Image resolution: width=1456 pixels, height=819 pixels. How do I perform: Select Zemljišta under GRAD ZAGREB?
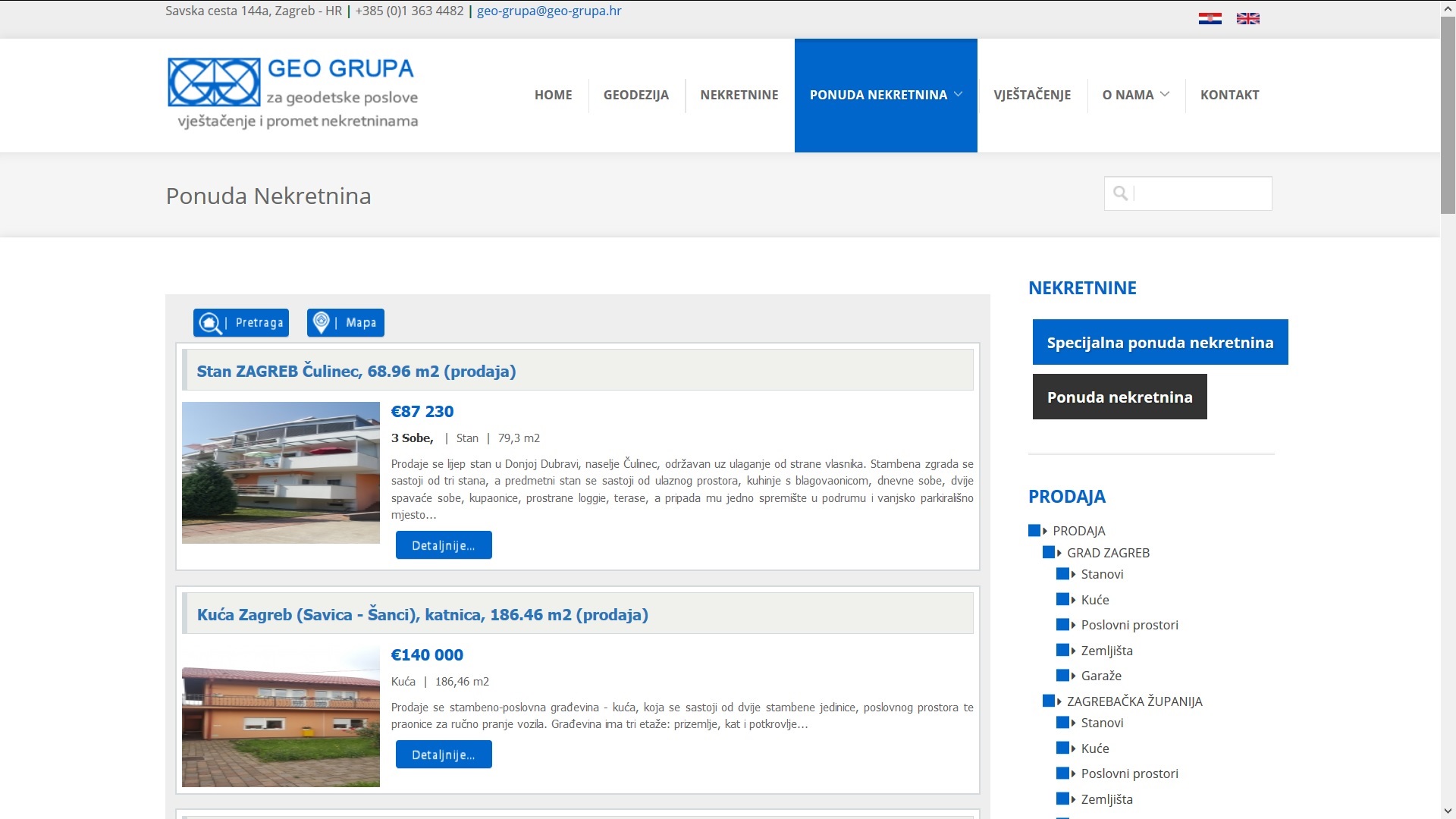[x=1106, y=651]
